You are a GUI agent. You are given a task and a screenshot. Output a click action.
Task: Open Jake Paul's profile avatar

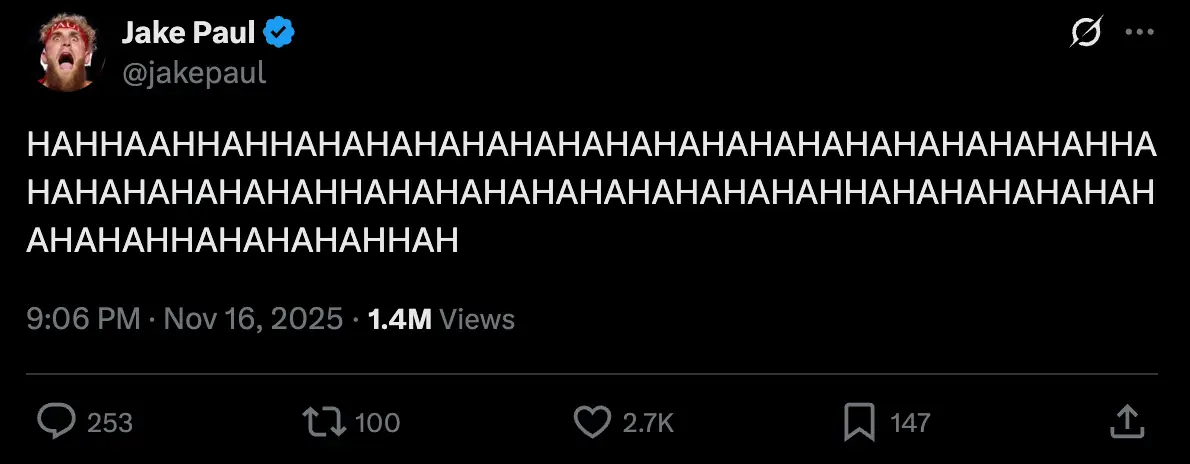tap(68, 52)
